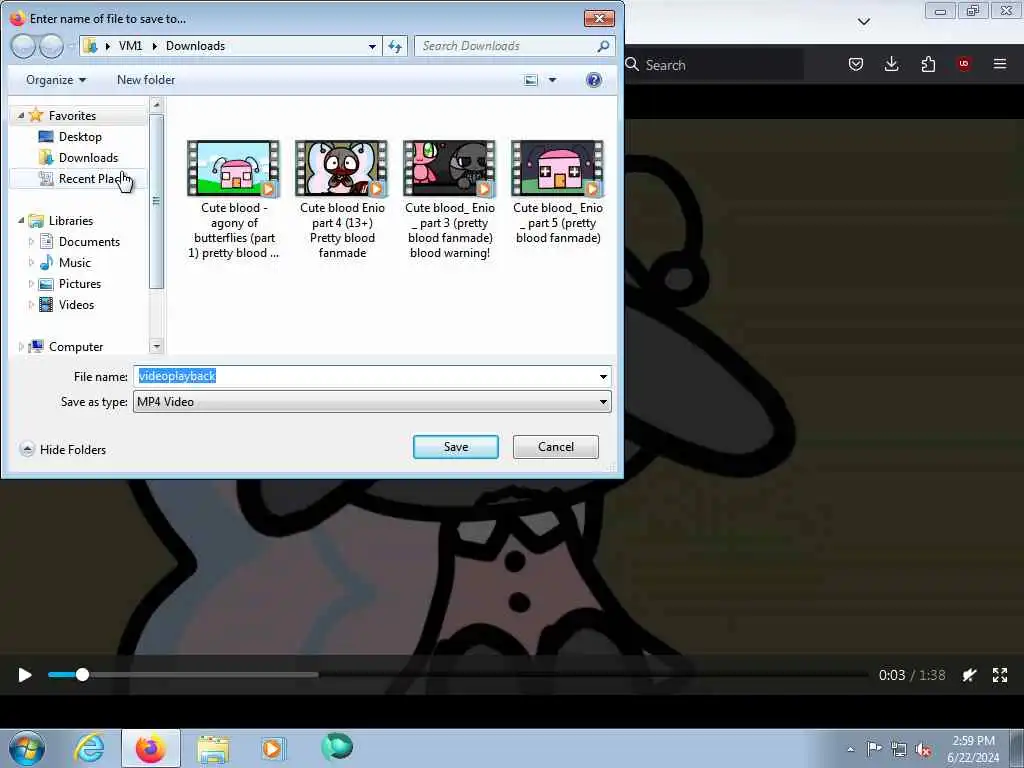This screenshot has width=1024, height=768.
Task: Click the video Play button
Action: (x=25, y=675)
